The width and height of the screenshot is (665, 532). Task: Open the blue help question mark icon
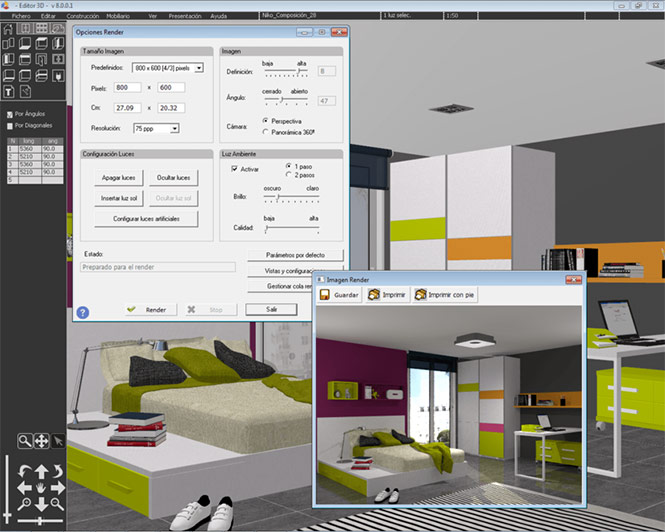point(83,312)
